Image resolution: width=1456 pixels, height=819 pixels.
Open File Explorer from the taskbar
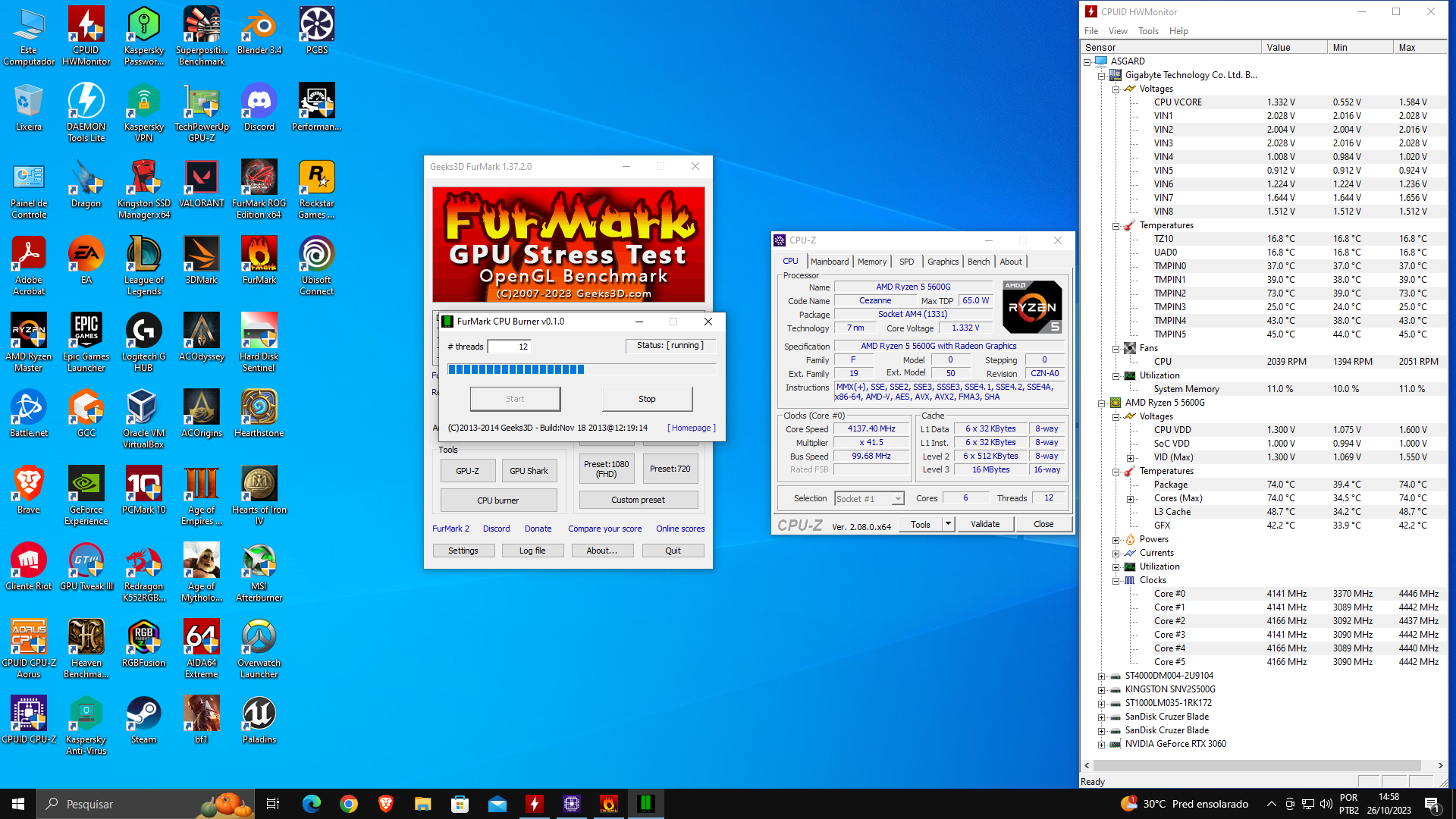pos(423,804)
